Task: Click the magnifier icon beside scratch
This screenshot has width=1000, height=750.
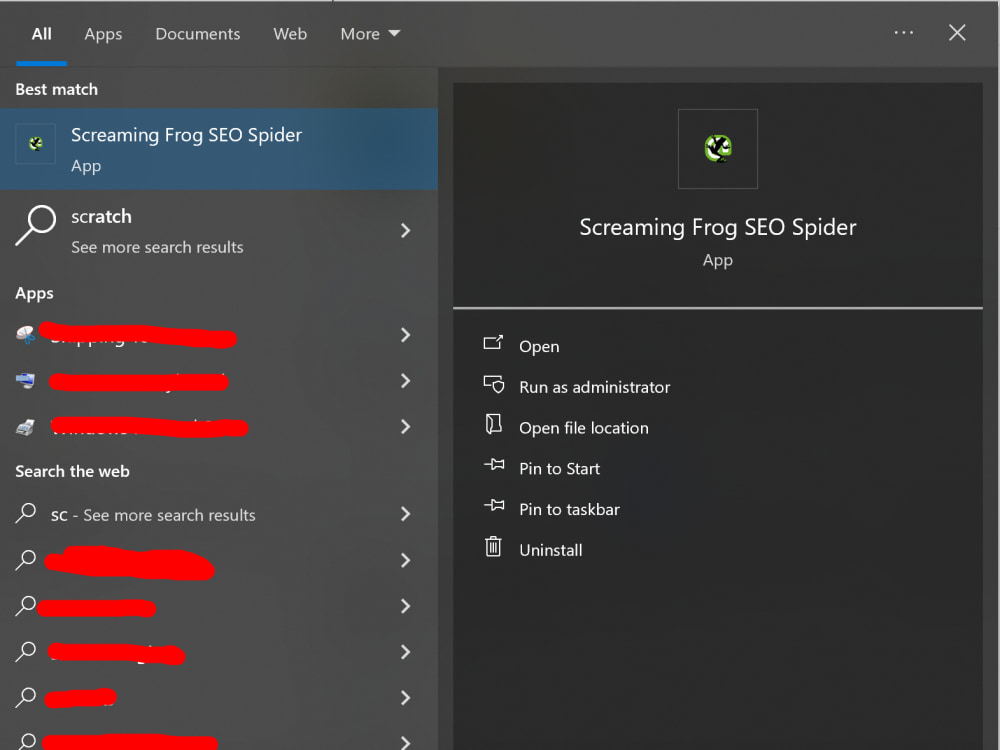Action: tap(36, 225)
